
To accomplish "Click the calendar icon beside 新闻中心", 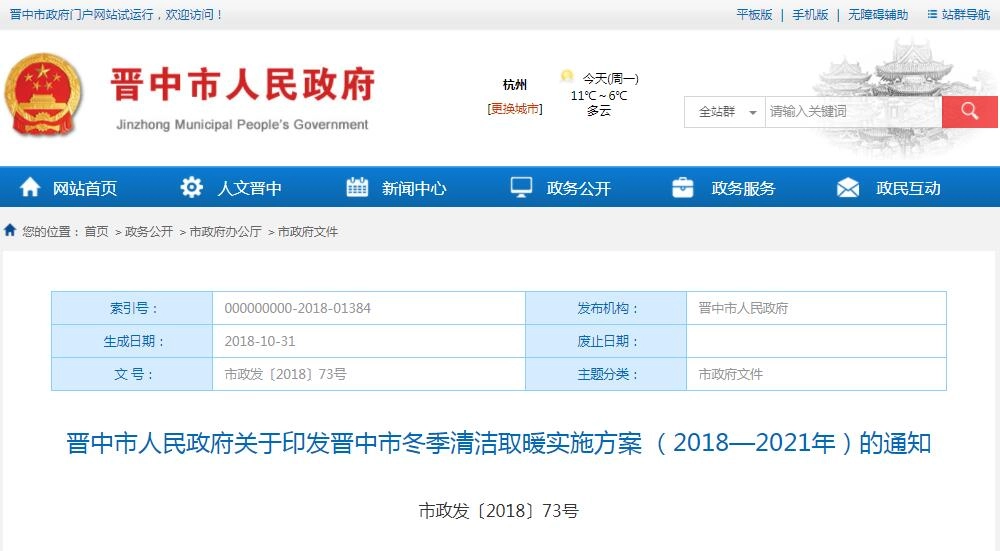I will (x=357, y=188).
